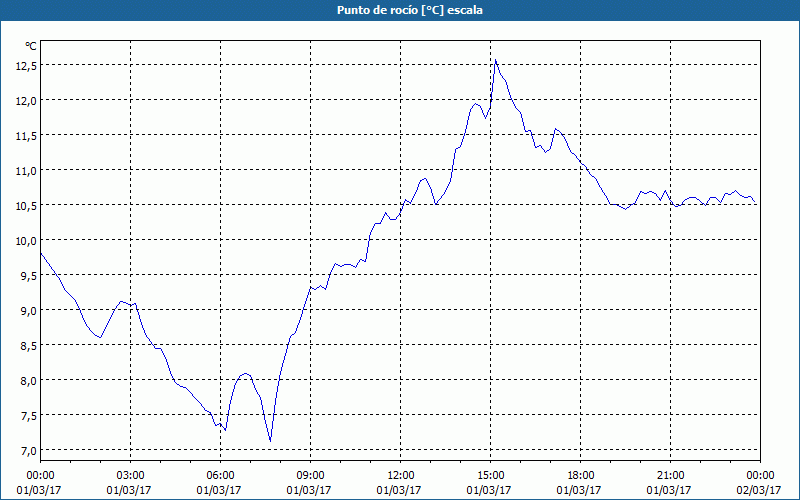This screenshot has width=800, height=500.
Task: Click the 01/03/17 date under 21:00
Action: coord(669,490)
